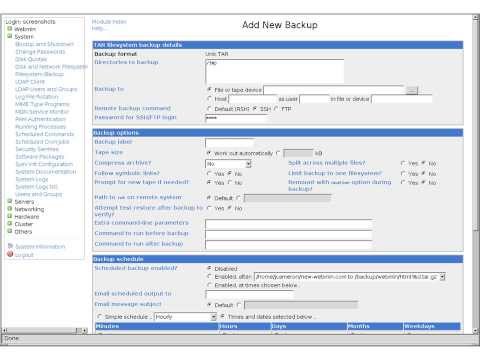
Task: Click the Password for SSH/FTP login field
Action: [x=237, y=118]
